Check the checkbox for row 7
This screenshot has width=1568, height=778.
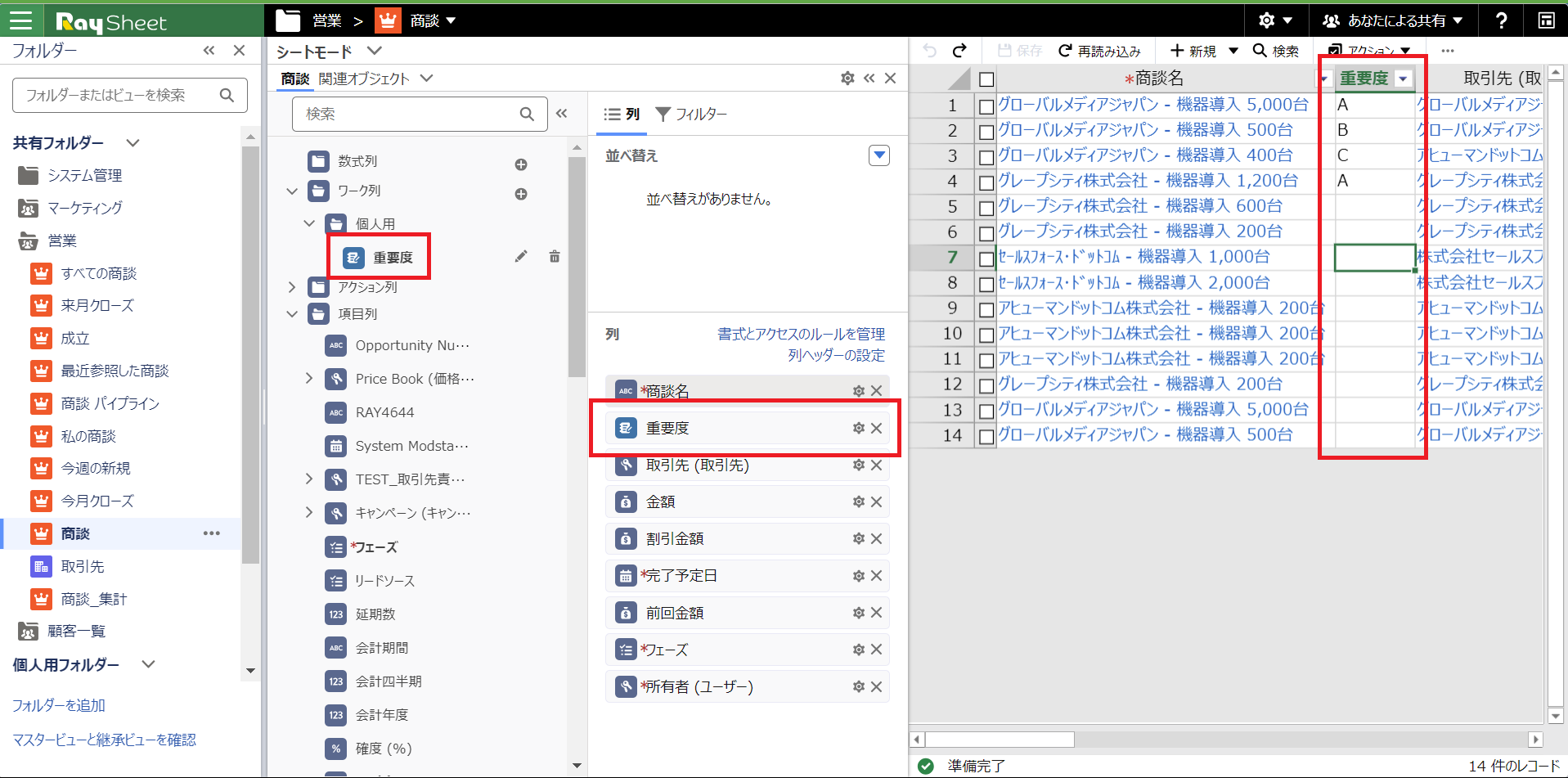[986, 259]
